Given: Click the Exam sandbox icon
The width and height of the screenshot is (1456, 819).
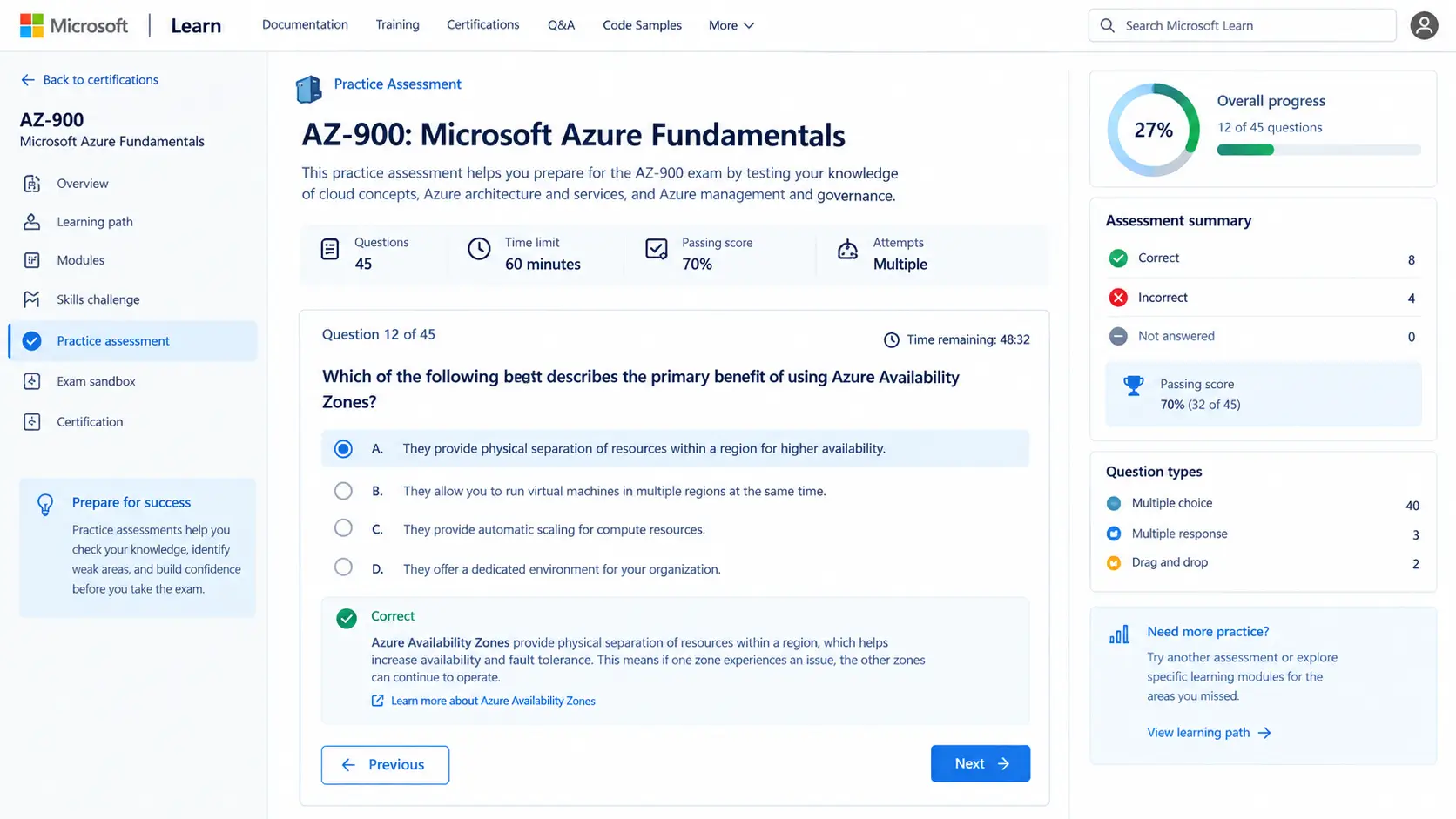Looking at the screenshot, I should (32, 381).
